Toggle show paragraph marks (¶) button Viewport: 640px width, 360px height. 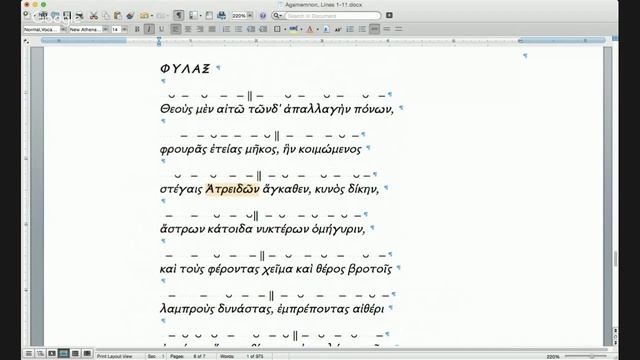click(x=179, y=16)
